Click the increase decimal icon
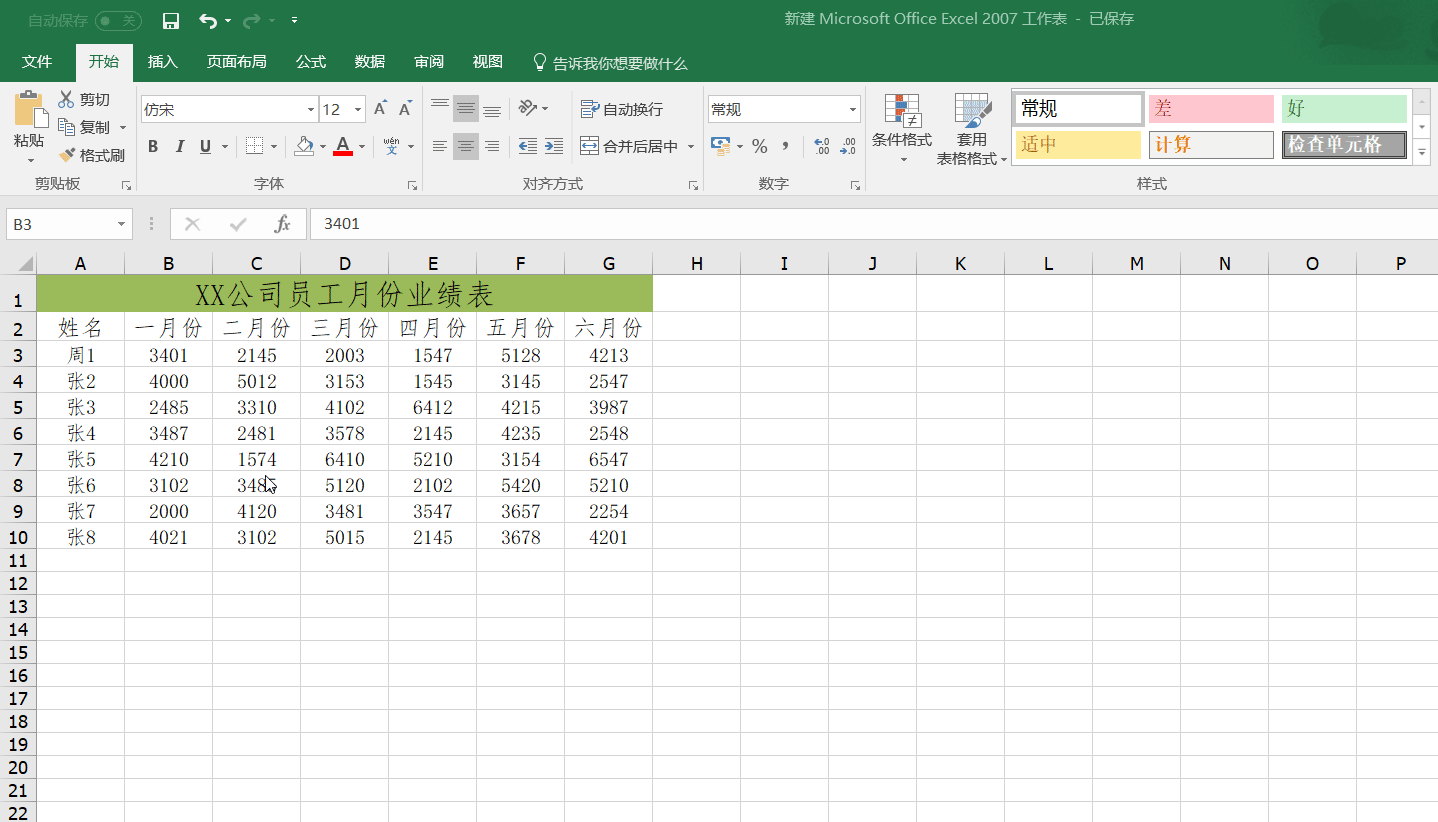Image resolution: width=1438 pixels, height=822 pixels. pos(822,146)
